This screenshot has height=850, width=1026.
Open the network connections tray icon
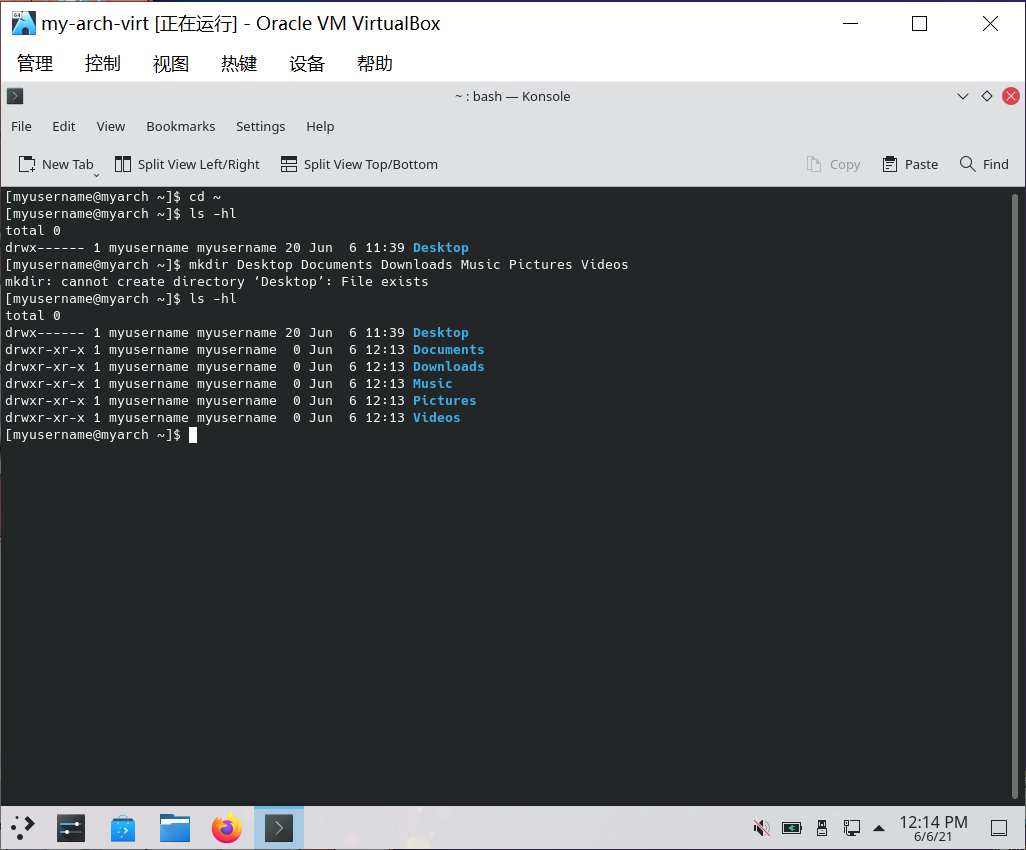coord(852,827)
